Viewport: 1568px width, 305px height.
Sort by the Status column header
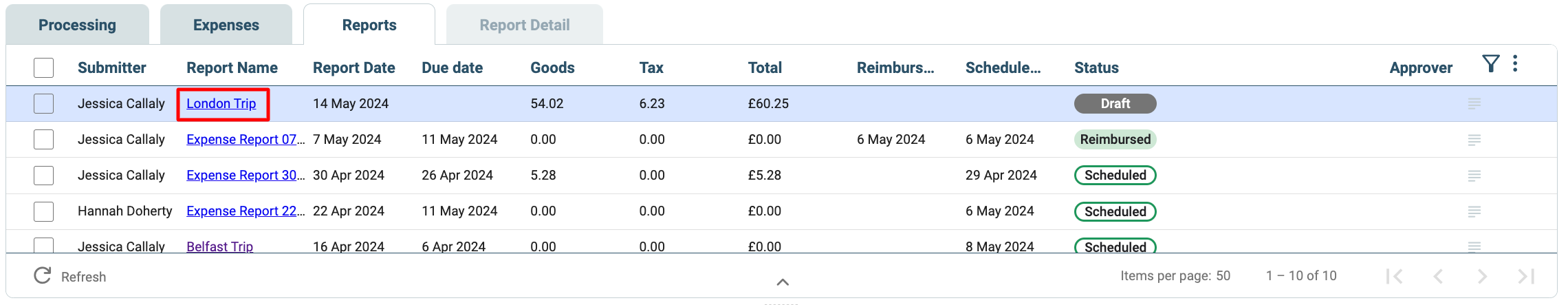tap(1096, 67)
